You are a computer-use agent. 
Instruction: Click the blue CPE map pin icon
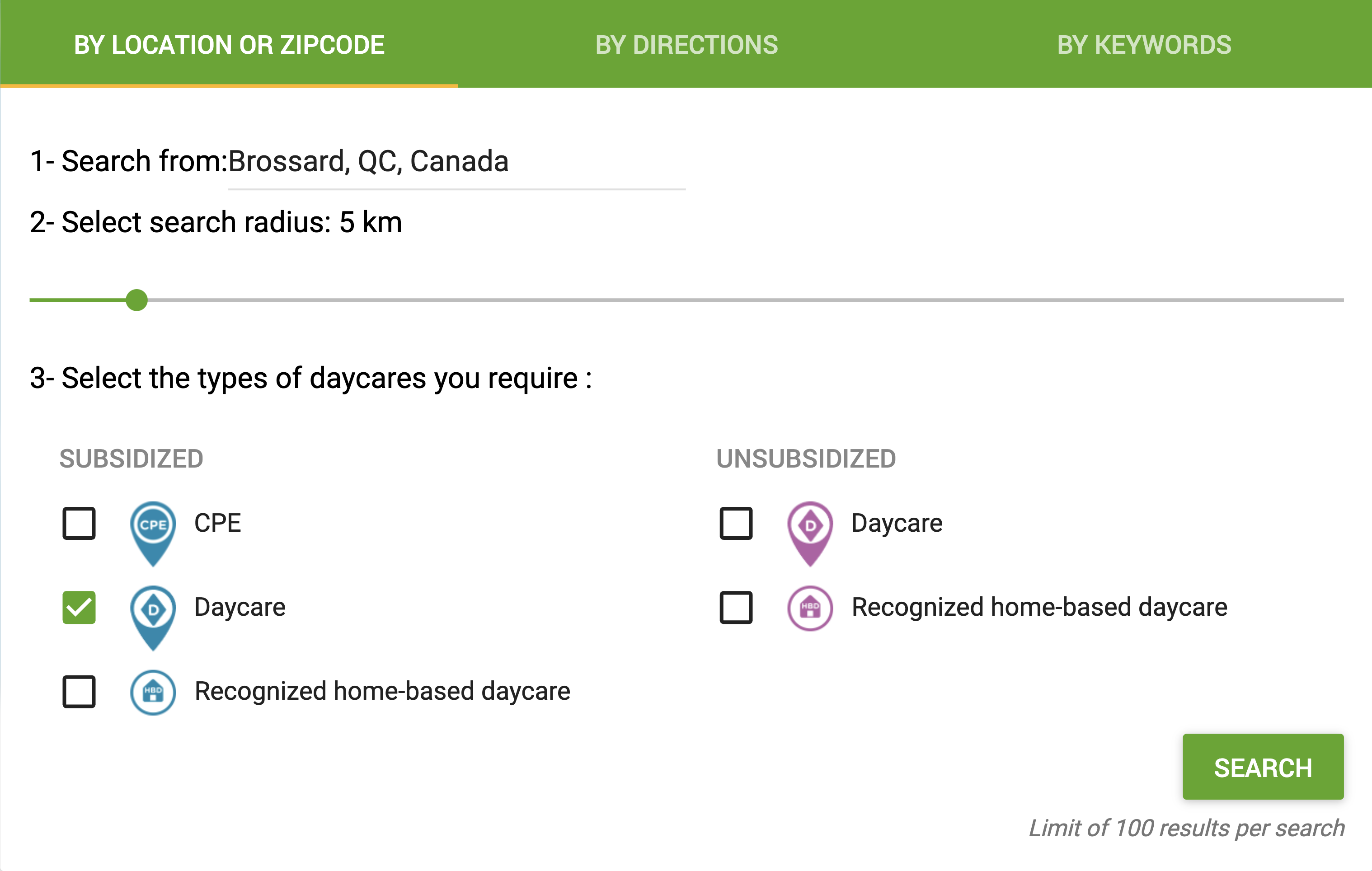[x=153, y=534]
